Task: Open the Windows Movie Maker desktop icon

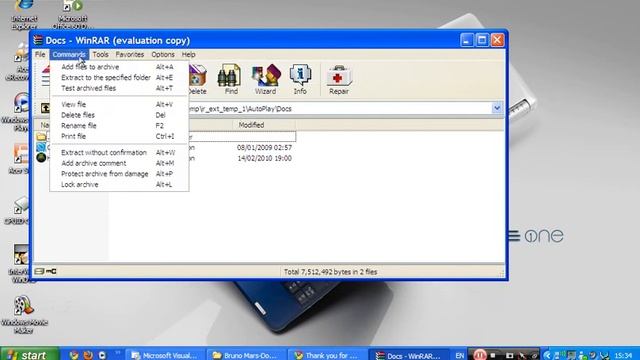Action: click(24, 314)
